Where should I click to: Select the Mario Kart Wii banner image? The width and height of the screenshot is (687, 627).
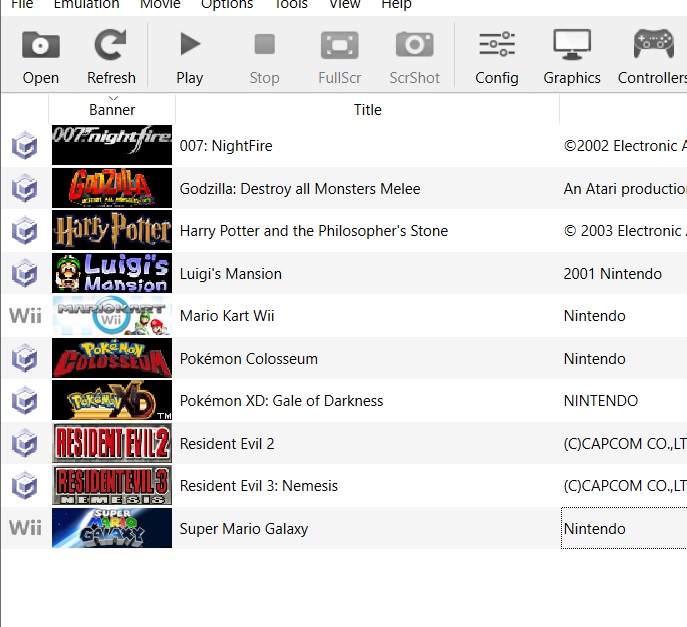[112, 315]
